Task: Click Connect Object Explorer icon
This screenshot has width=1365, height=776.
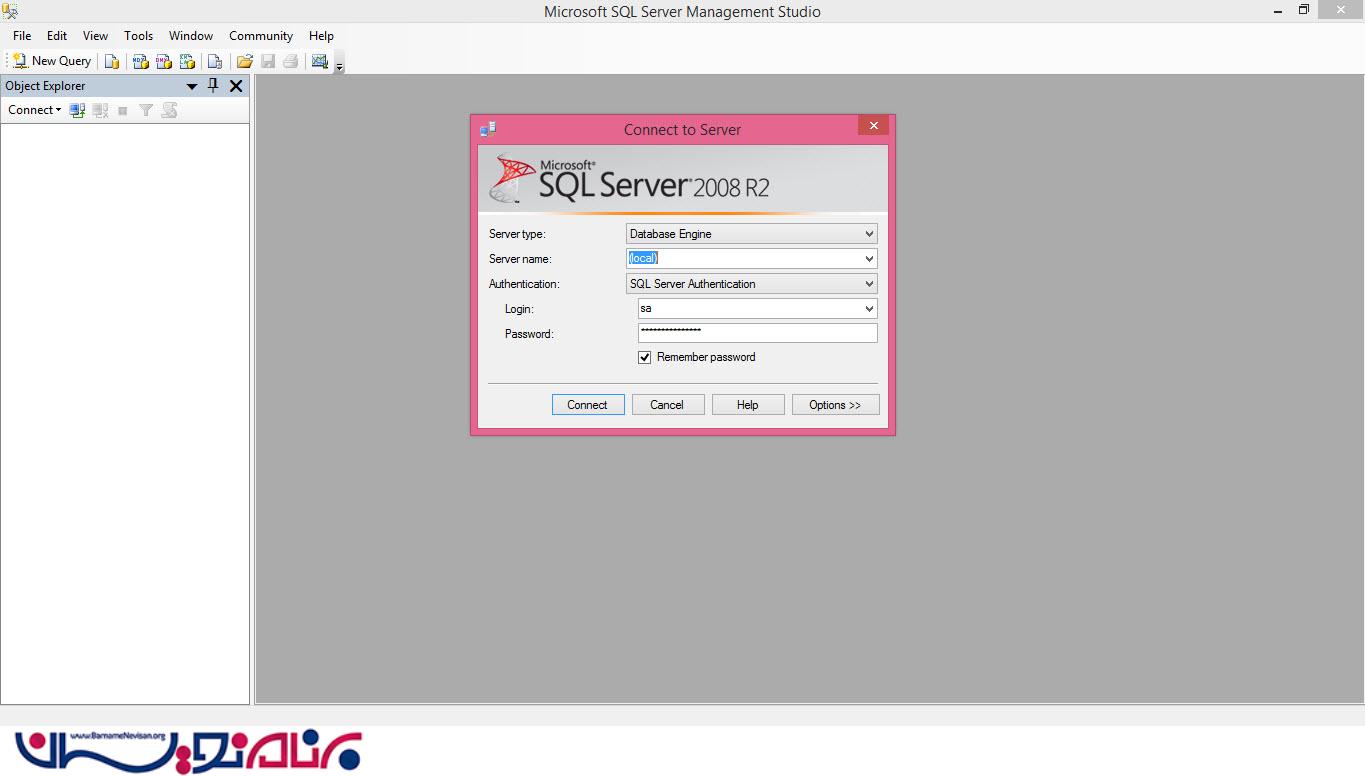Action: pyautogui.click(x=77, y=110)
